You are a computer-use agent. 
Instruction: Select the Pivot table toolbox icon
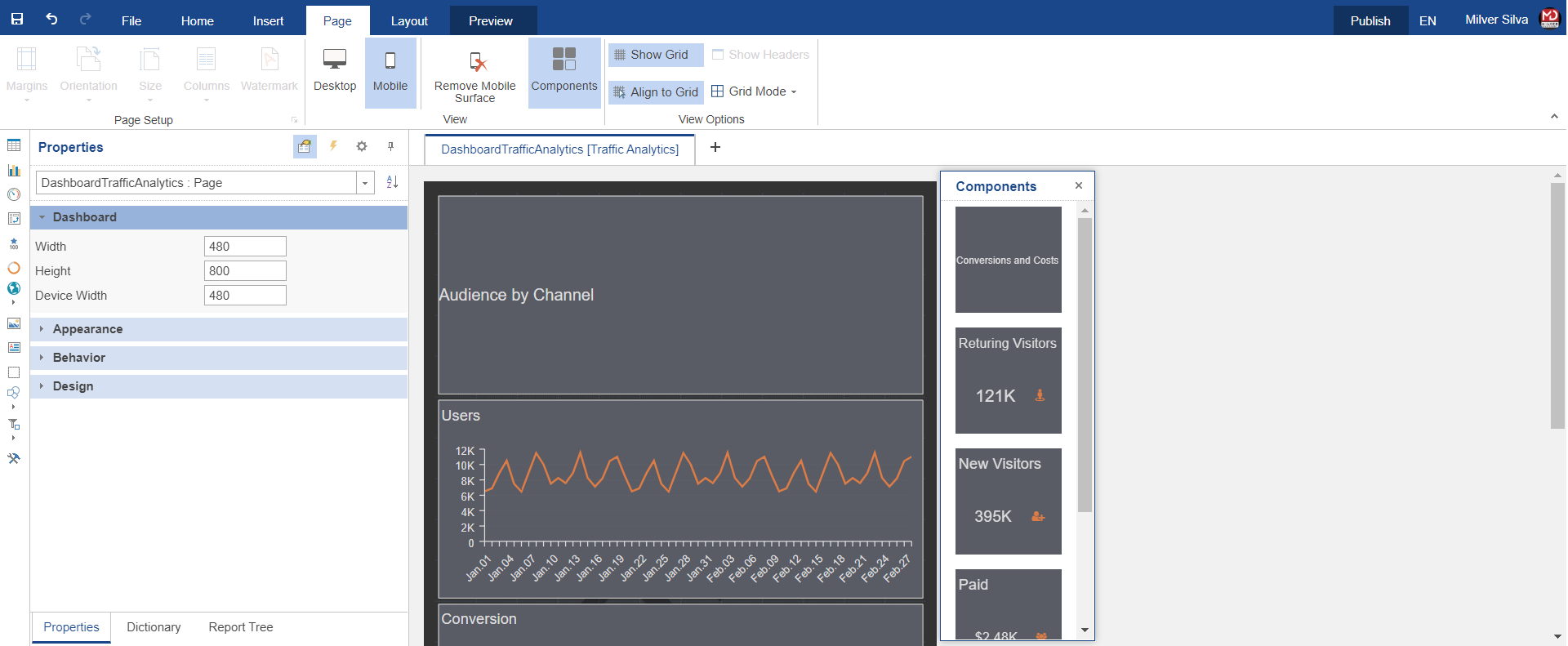click(14, 219)
